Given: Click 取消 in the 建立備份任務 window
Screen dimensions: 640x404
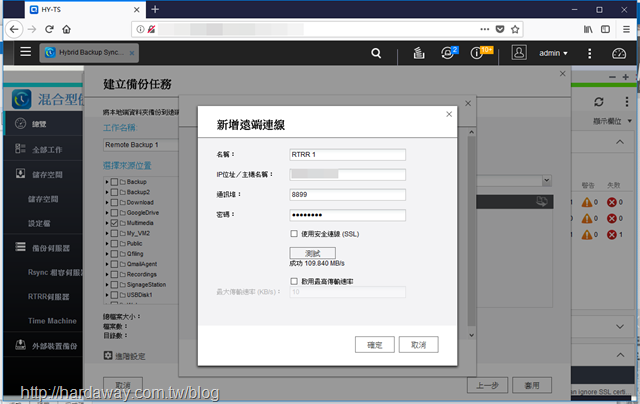Looking at the screenshot, I should pyautogui.click(x=123, y=385).
